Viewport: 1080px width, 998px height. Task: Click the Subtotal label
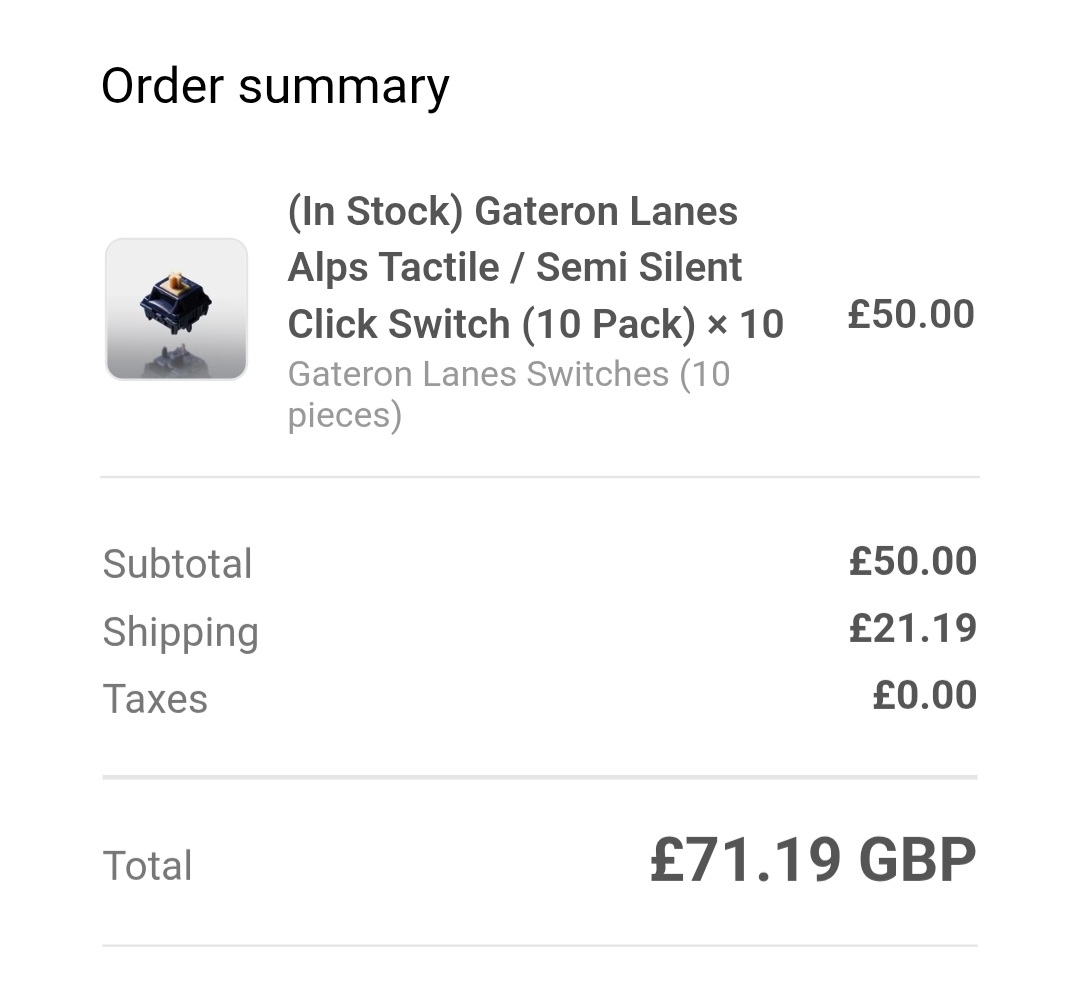tap(177, 564)
